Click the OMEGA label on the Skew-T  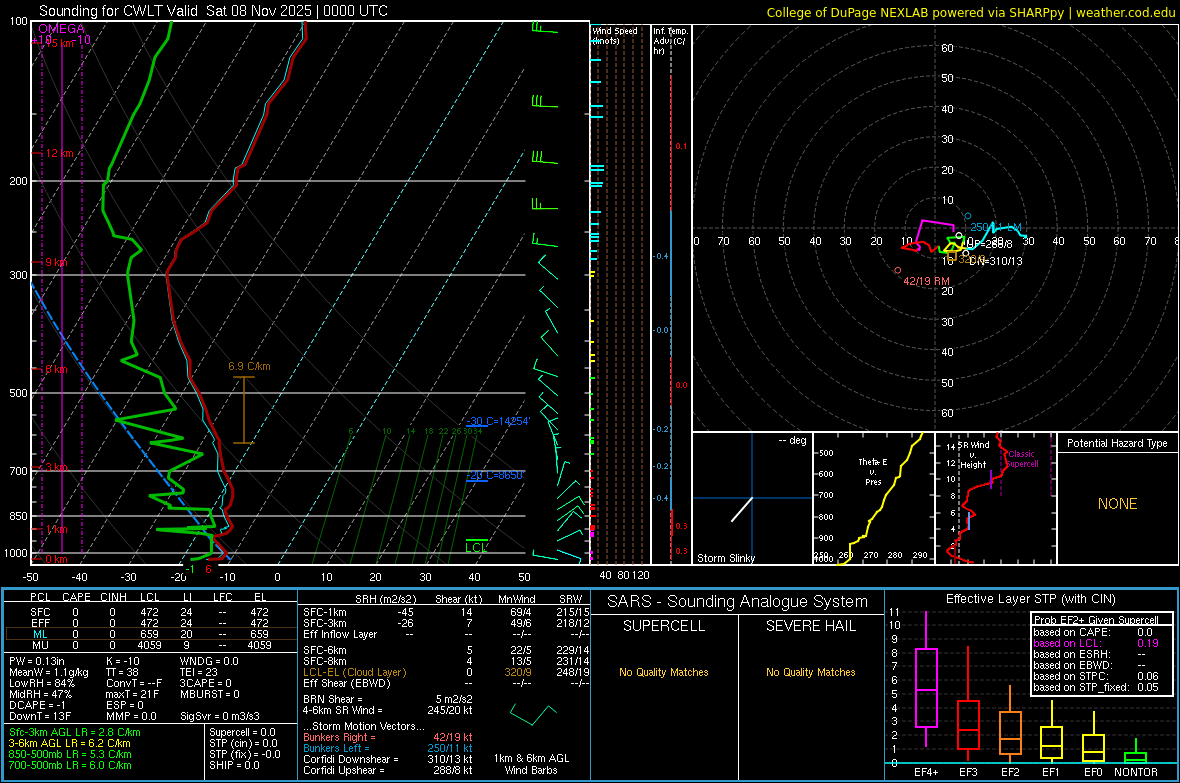point(61,29)
